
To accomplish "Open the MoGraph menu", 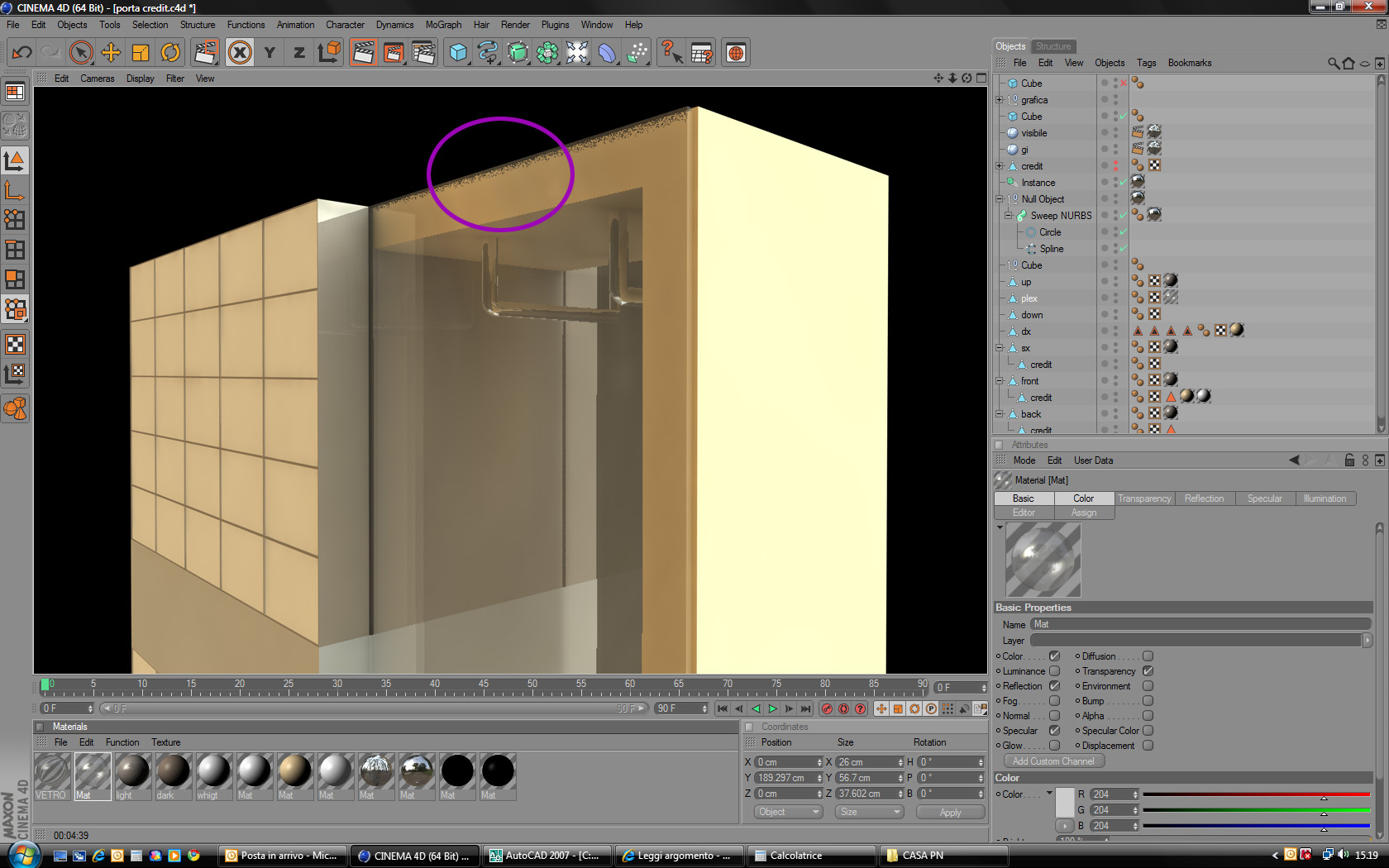I will (443, 25).
